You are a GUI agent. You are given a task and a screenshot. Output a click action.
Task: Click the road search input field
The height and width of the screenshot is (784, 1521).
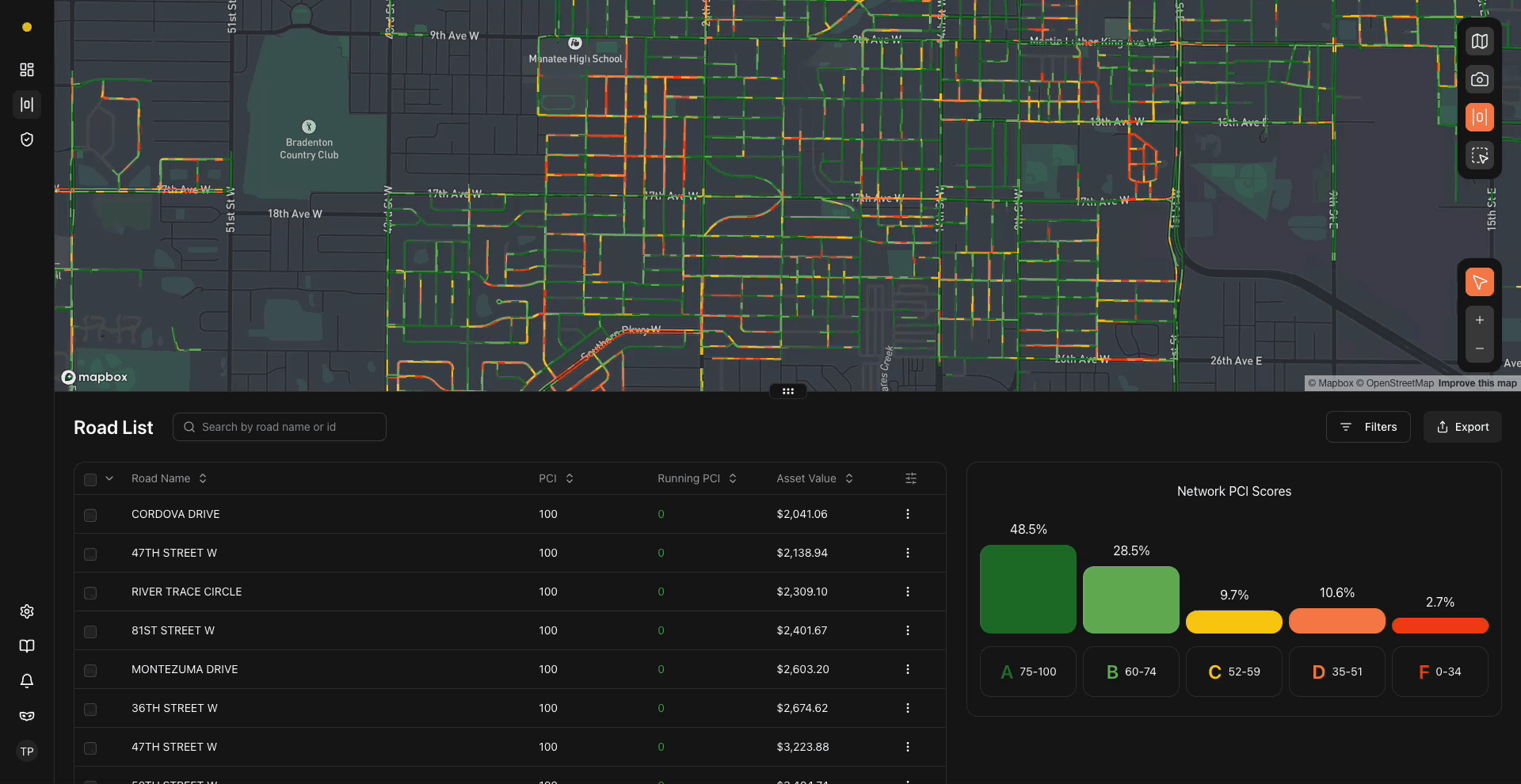[x=279, y=427]
